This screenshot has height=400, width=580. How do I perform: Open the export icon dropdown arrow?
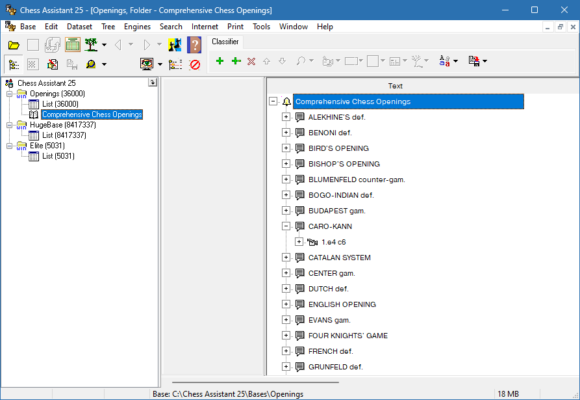(485, 61)
